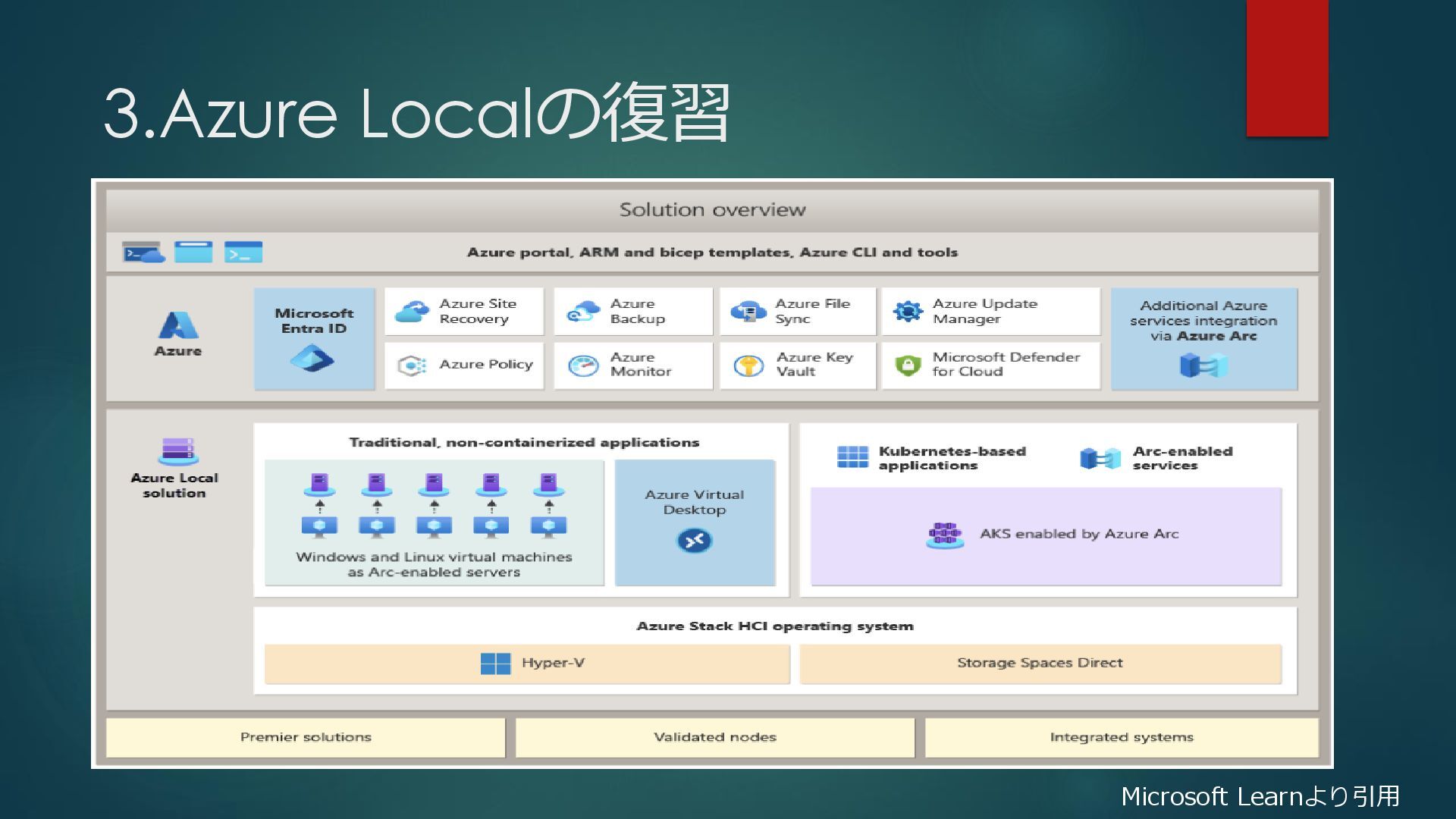Screen dimensions: 1456x819
Task: Click the Storage Spaces Direct bar
Action: (x=1040, y=664)
